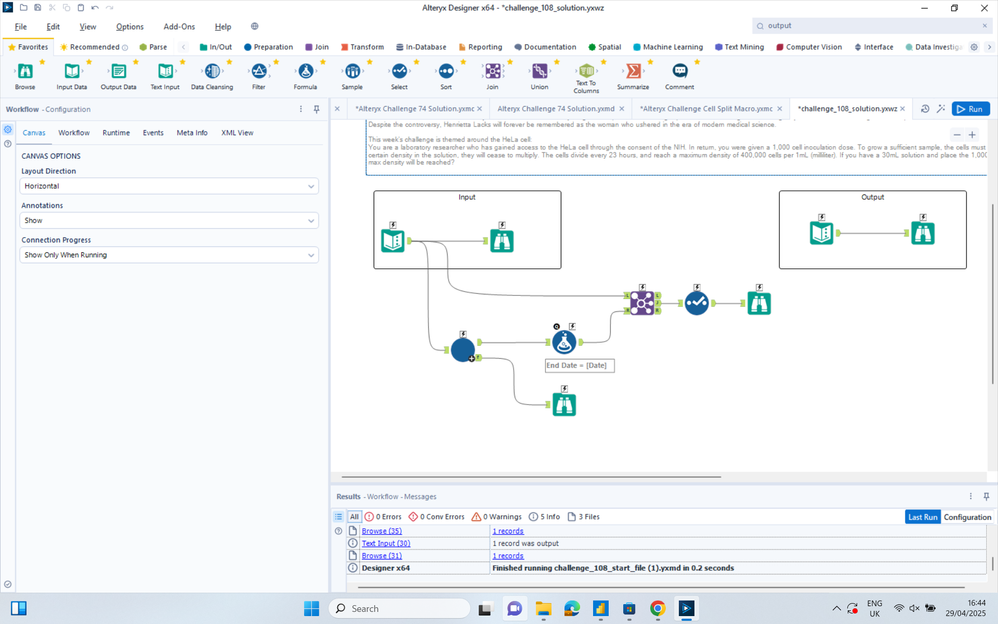The height and width of the screenshot is (624, 998).
Task: Select the Formula tool icon
Action: (x=305, y=72)
